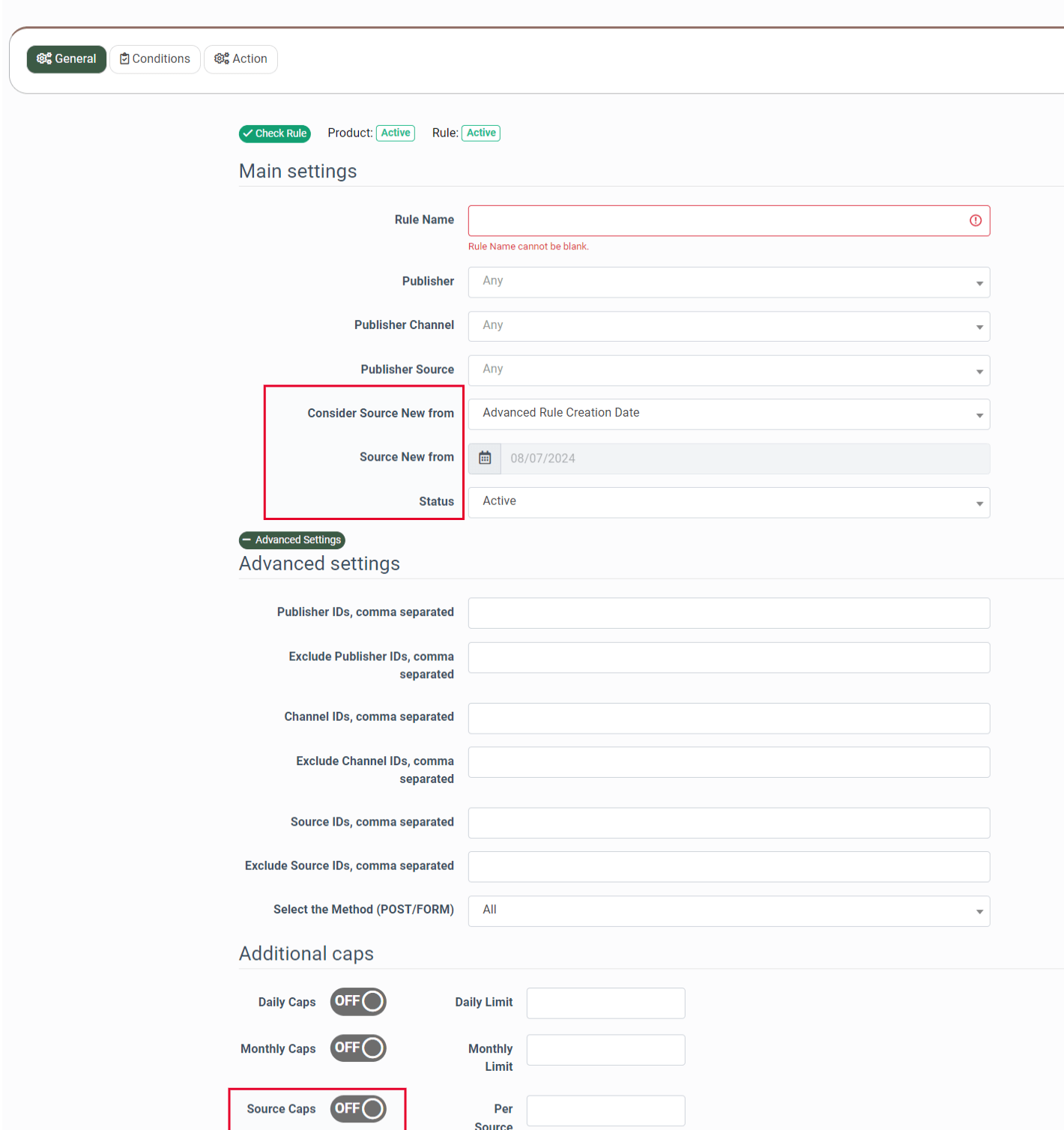This screenshot has height=1130, width=1064.
Task: Click the red error icon in Rule Name field
Action: tap(975, 220)
